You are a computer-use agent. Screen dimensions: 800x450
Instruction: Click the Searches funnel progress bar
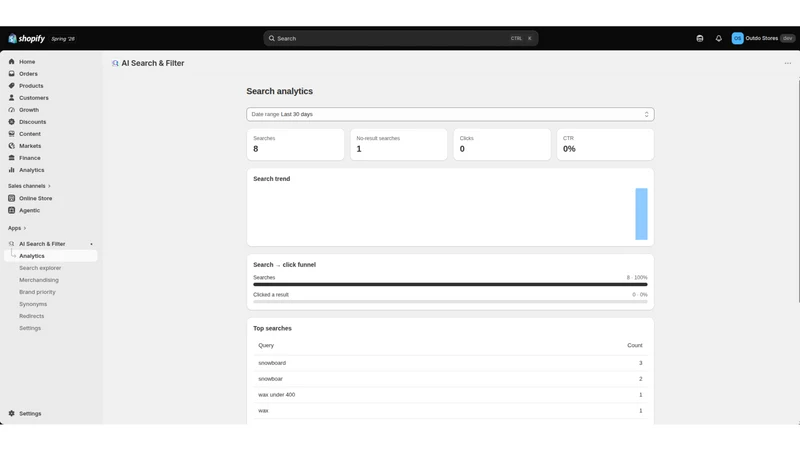point(450,284)
